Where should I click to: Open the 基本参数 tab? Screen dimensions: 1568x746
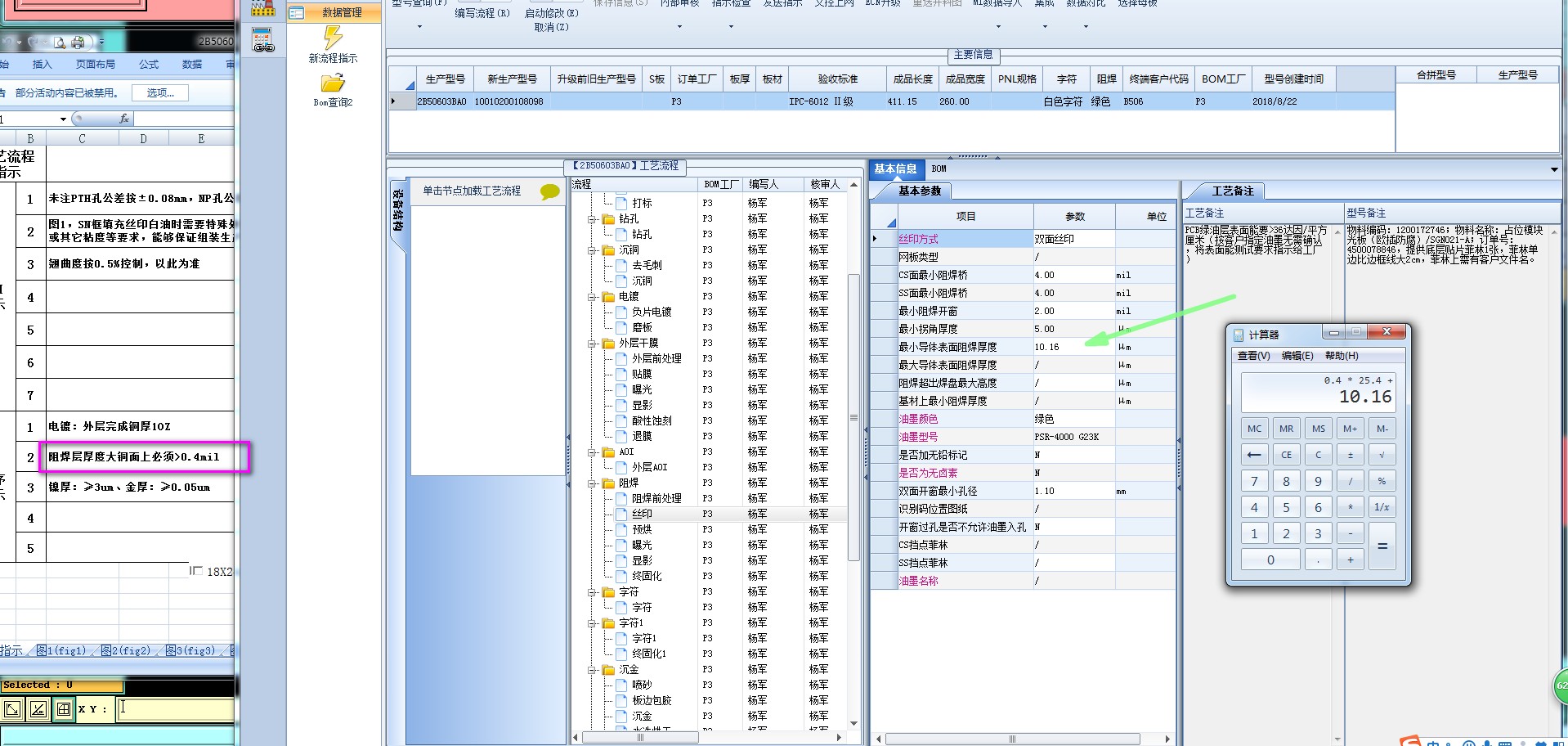coord(920,191)
